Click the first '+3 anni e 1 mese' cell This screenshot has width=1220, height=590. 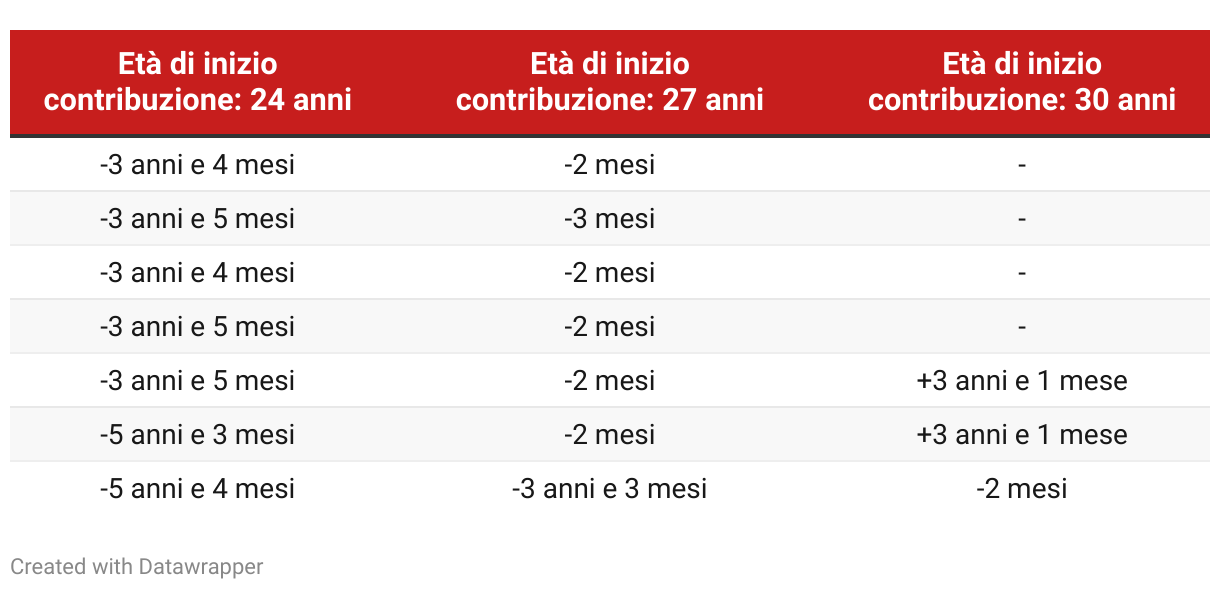(x=1021, y=380)
